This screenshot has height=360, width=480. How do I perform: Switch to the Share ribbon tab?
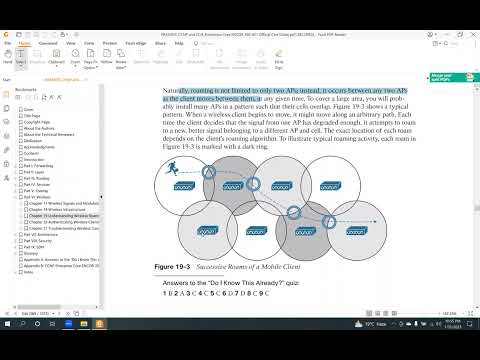point(160,43)
